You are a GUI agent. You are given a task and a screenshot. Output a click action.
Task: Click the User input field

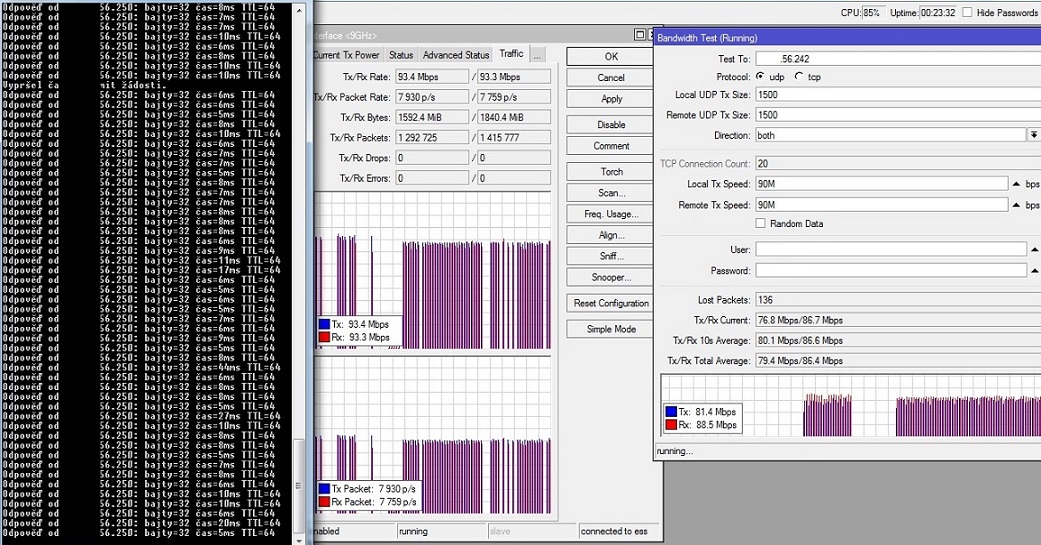891,250
